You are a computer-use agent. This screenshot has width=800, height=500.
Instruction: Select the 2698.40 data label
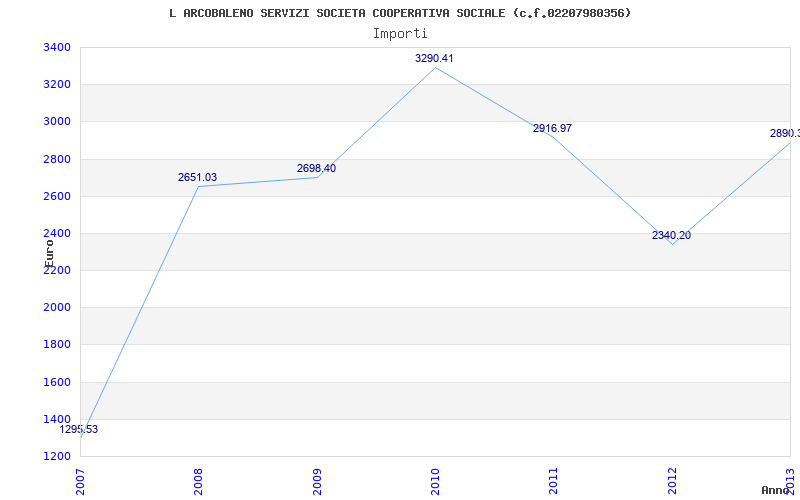316,168
